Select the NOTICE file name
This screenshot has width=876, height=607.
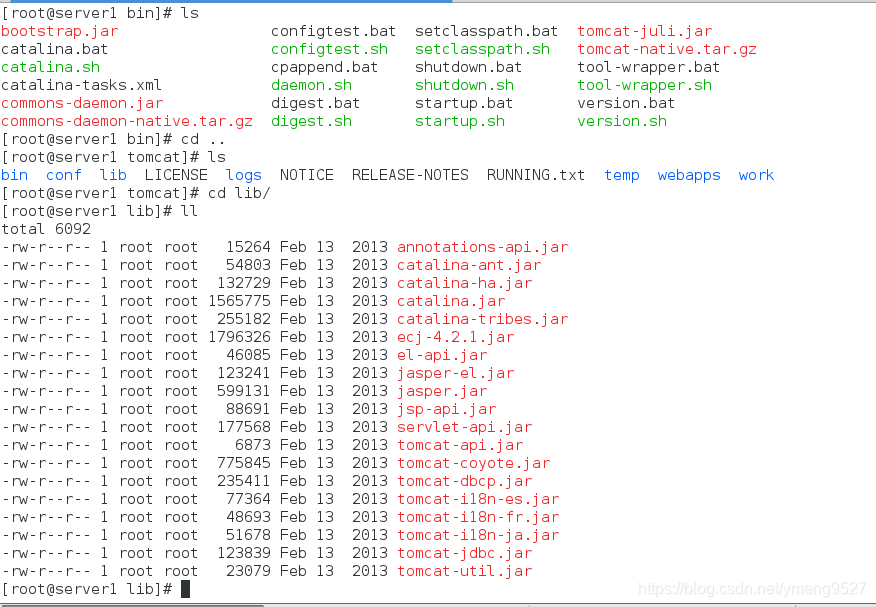coord(307,175)
